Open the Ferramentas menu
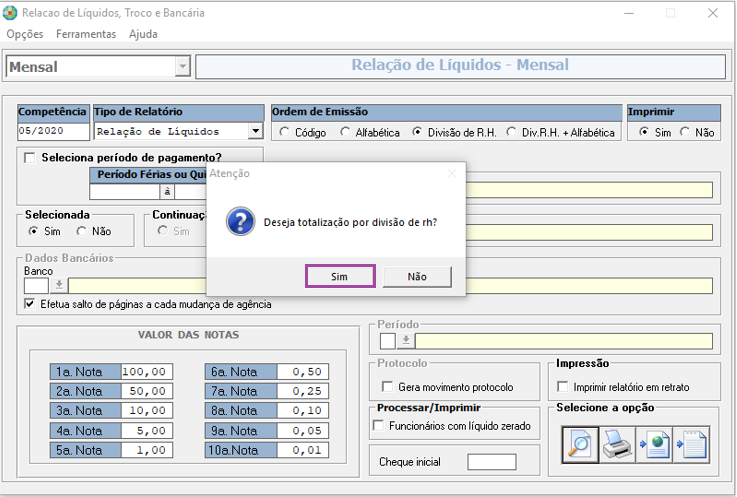 click(x=86, y=34)
